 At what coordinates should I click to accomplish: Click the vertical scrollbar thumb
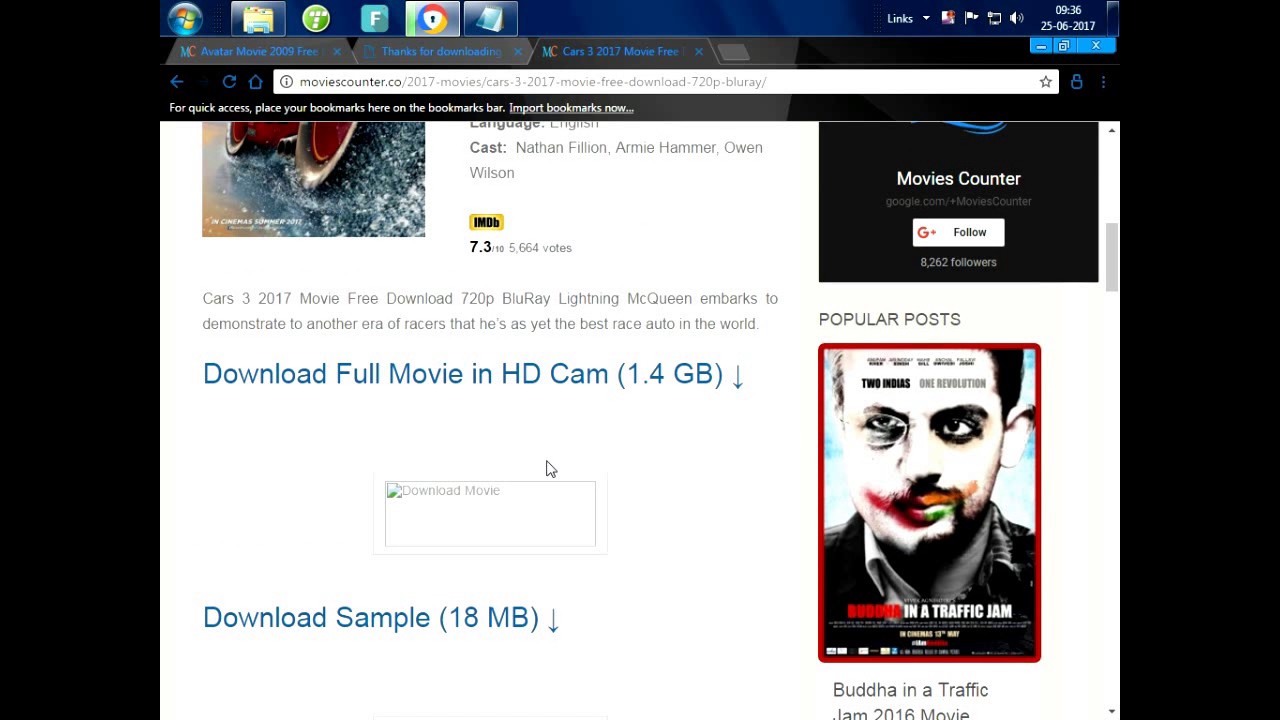click(x=1112, y=258)
